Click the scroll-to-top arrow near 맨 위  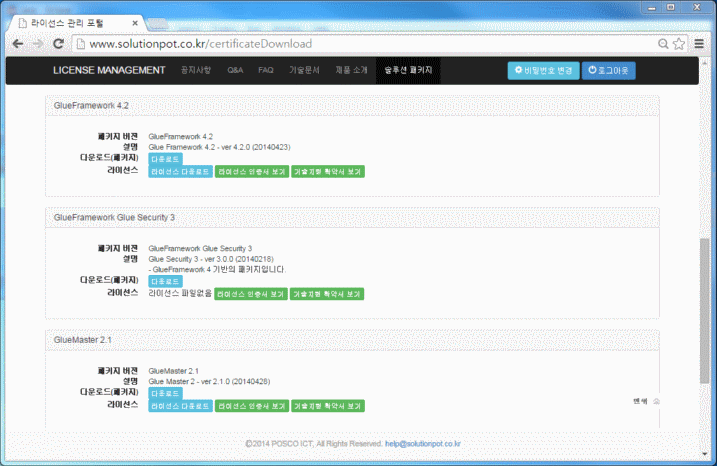point(656,401)
